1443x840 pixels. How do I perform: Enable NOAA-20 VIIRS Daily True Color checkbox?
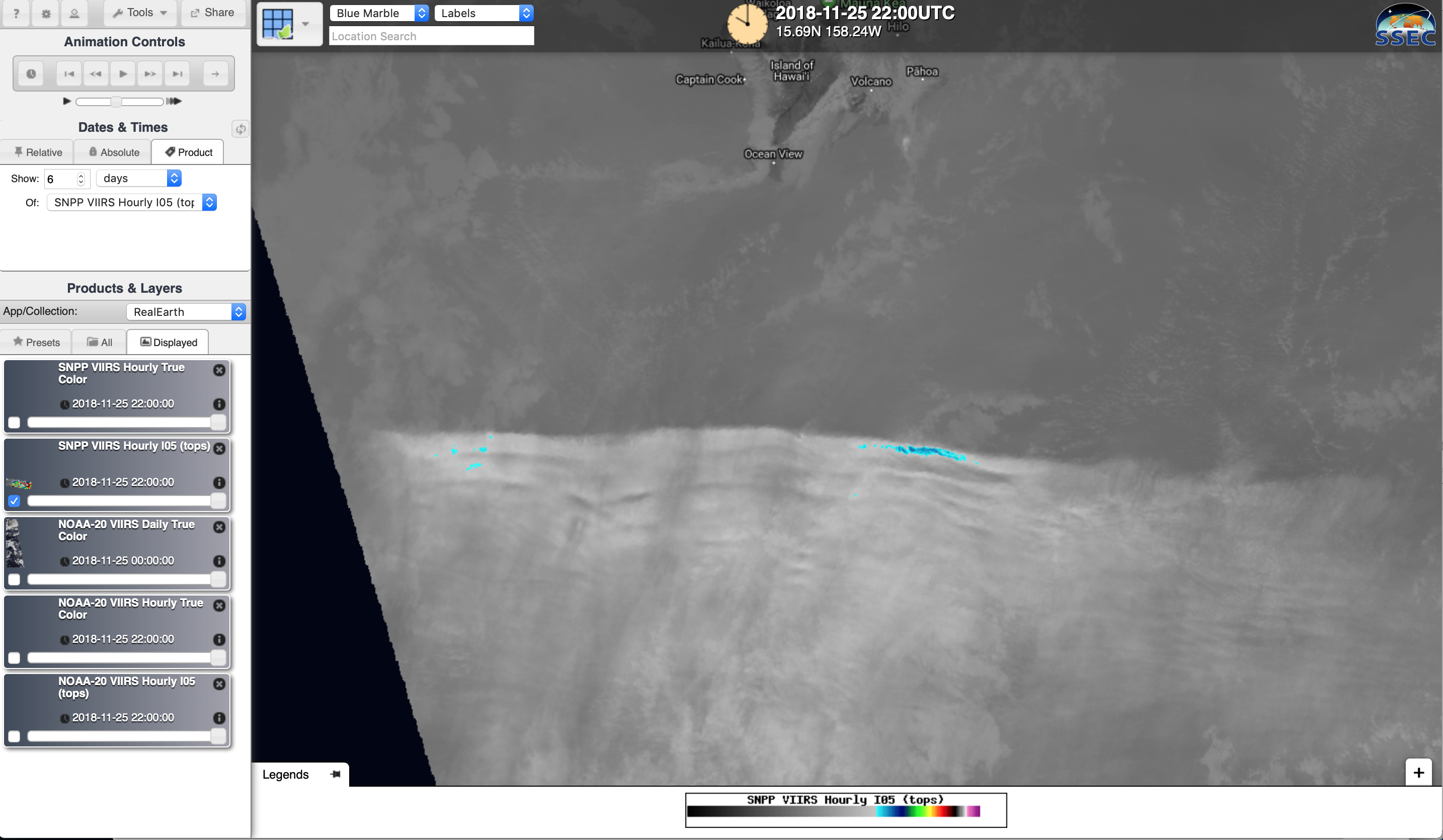click(x=14, y=579)
